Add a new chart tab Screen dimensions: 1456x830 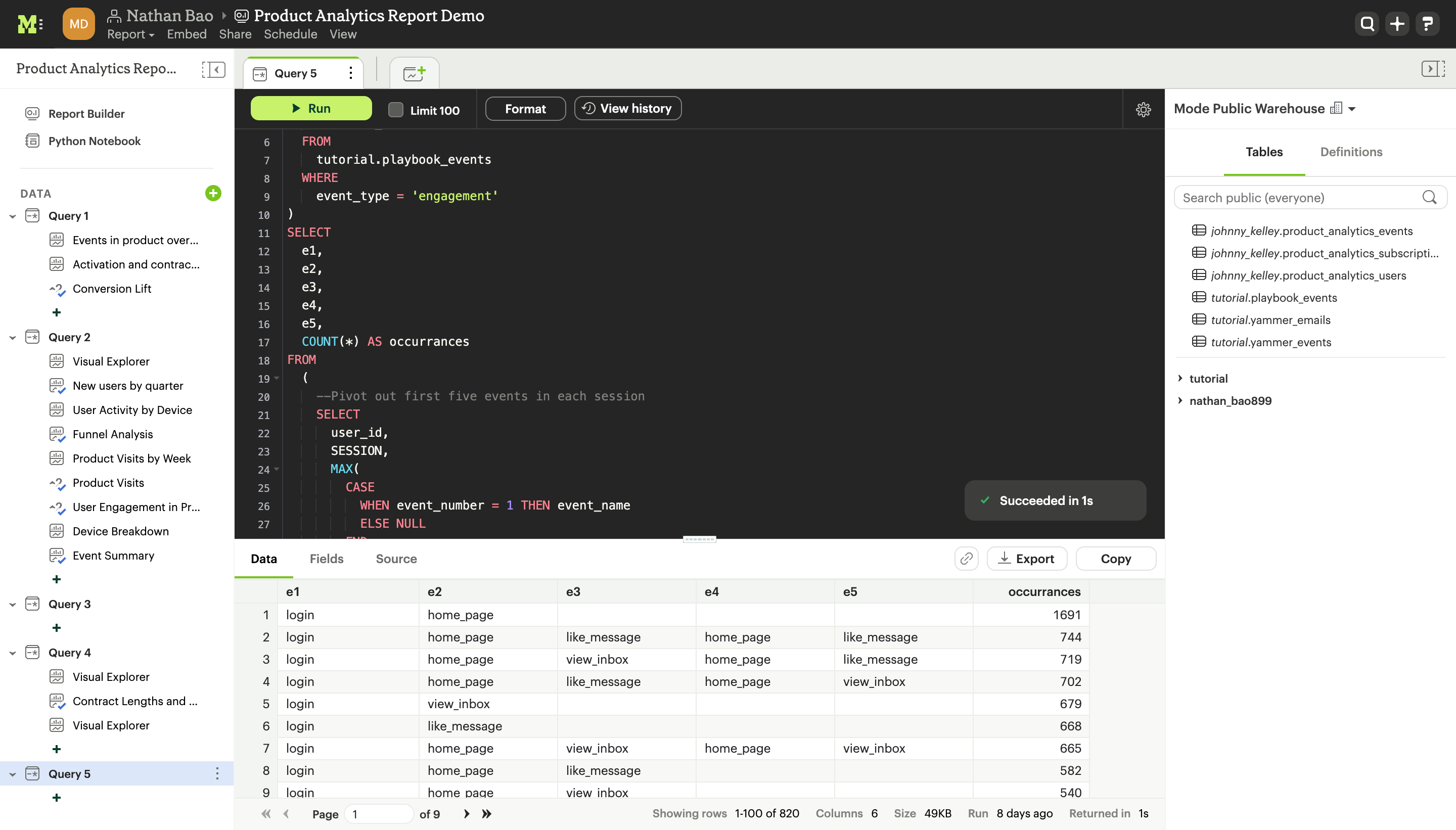[x=414, y=73]
